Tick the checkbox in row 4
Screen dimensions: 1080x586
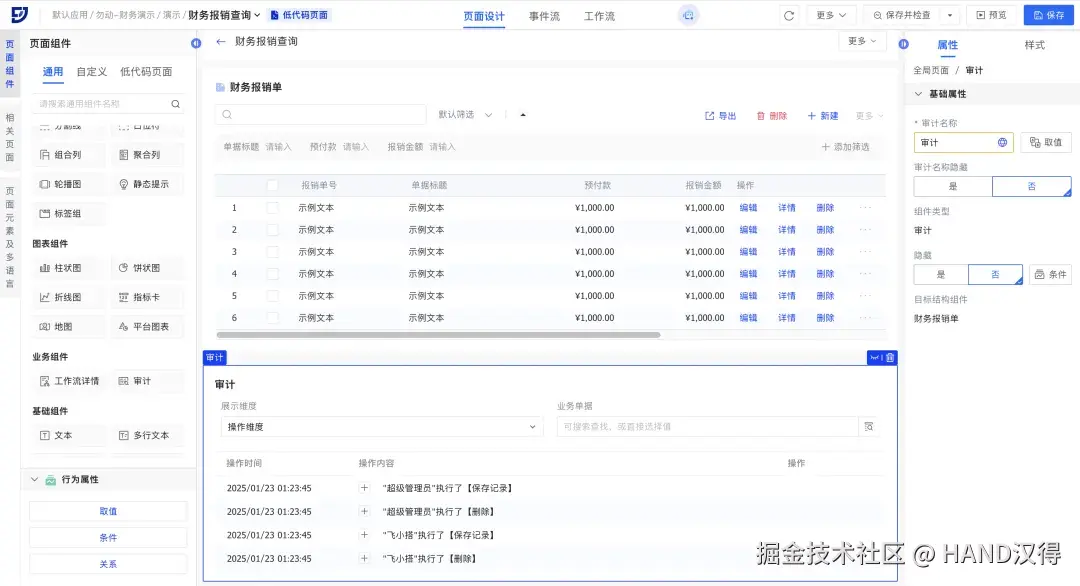click(273, 274)
